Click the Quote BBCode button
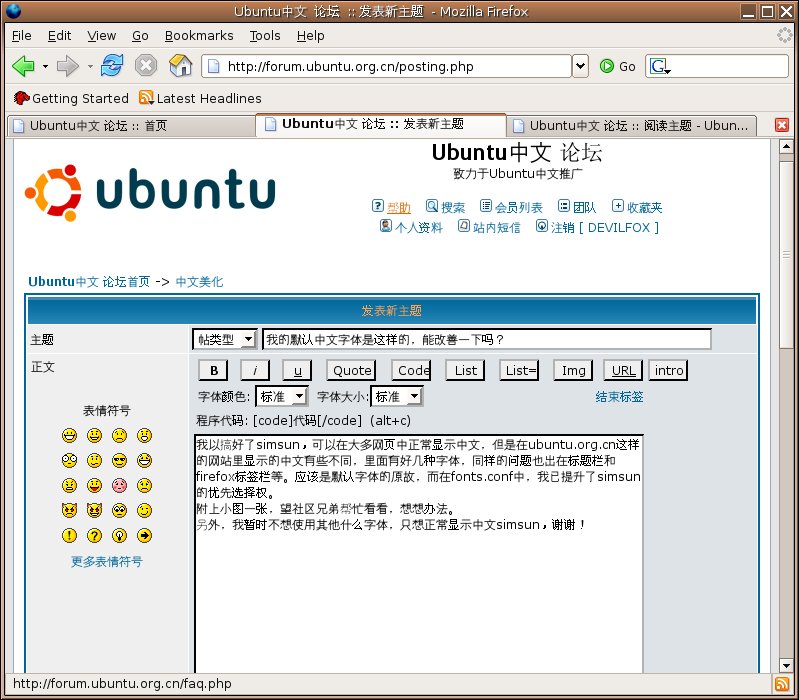The height and width of the screenshot is (700, 799). pos(352,370)
